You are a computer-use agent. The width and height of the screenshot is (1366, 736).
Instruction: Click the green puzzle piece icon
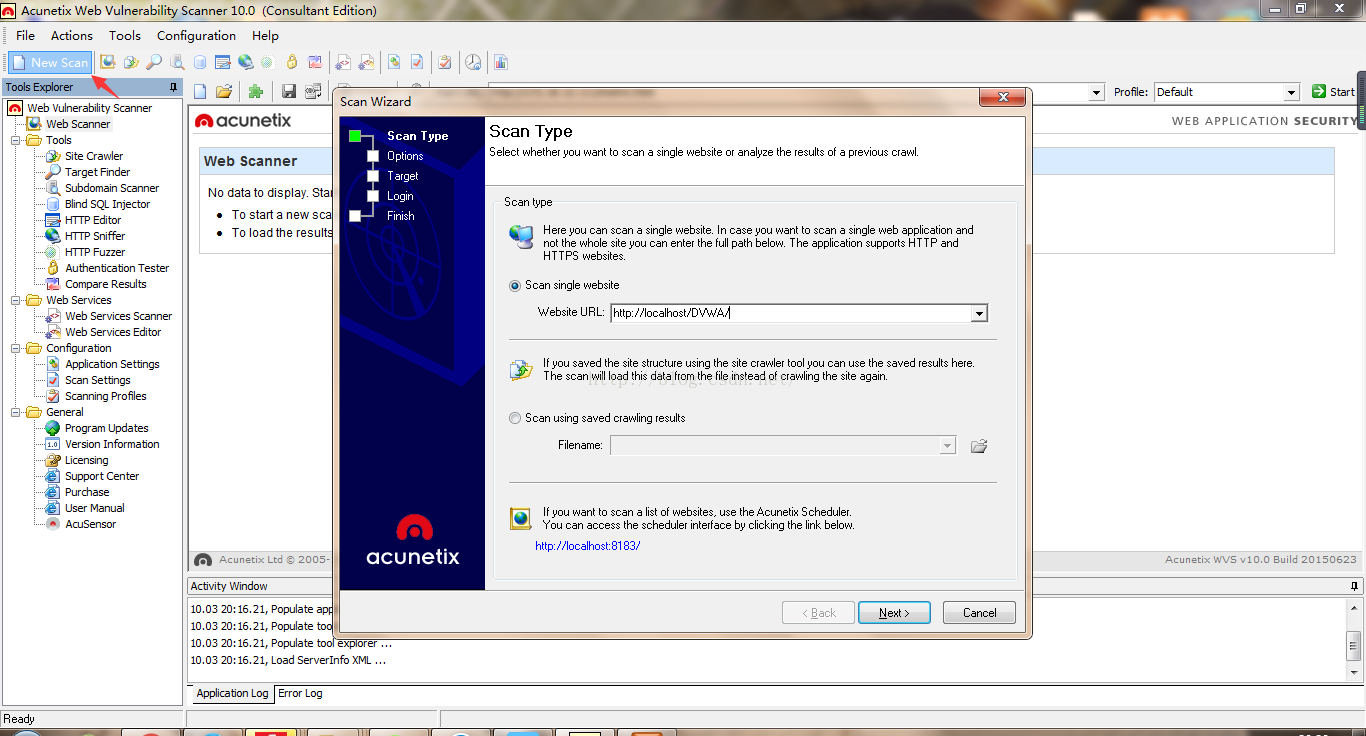[256, 92]
